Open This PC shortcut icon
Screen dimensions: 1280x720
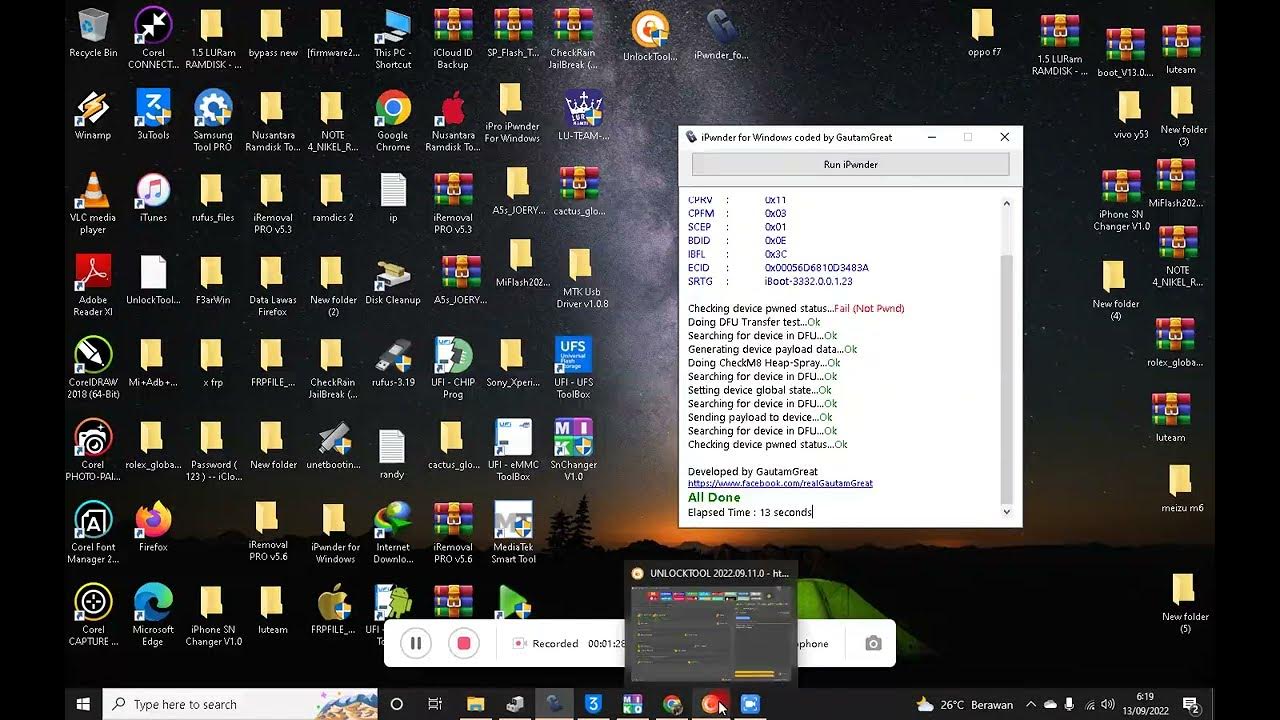393,39
